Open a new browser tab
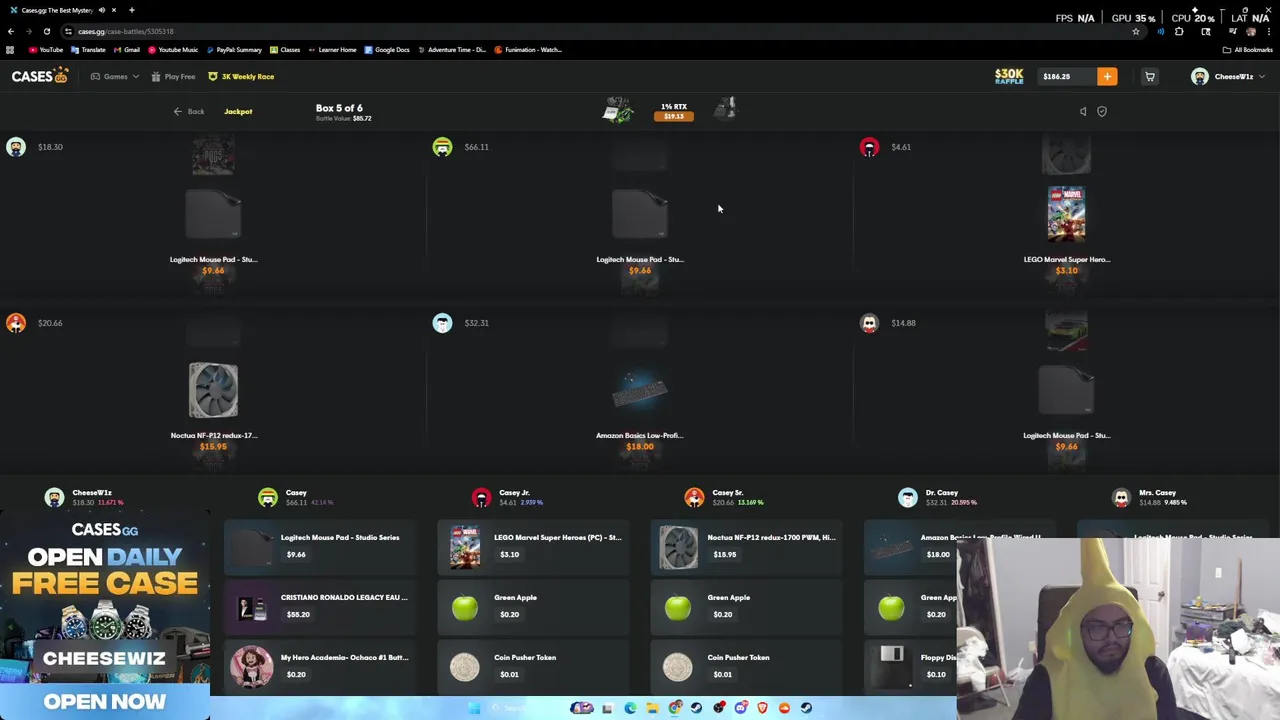1280x720 pixels. tap(131, 10)
